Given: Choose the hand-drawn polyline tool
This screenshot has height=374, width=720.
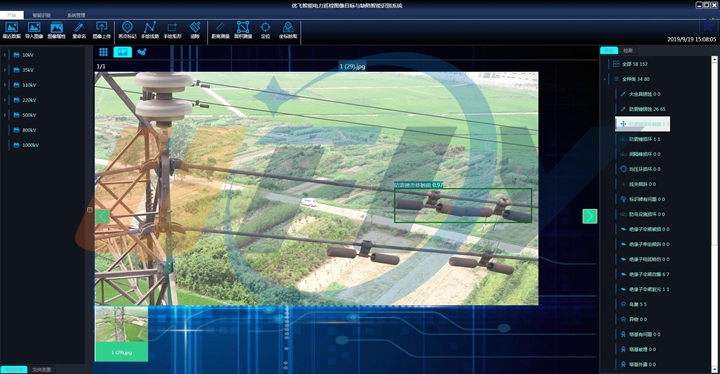Looking at the screenshot, I should tap(150, 30).
